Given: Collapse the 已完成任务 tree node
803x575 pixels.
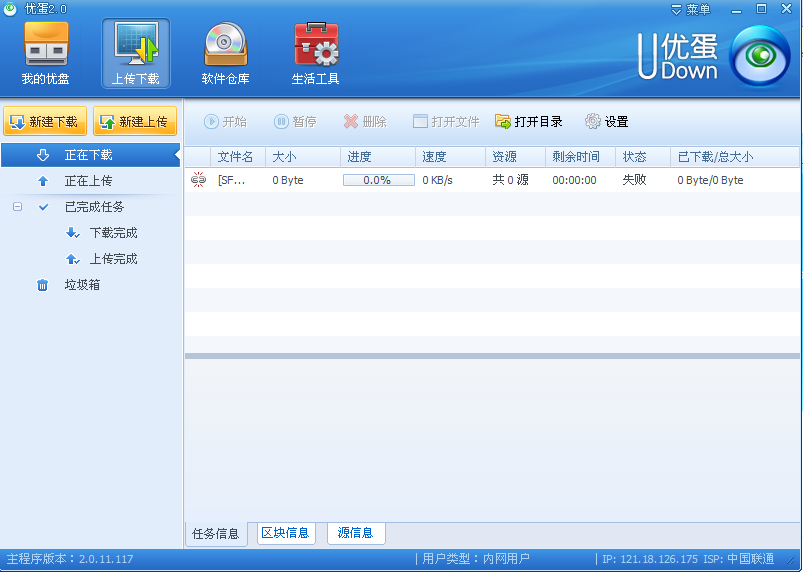Looking at the screenshot, I should [x=17, y=207].
